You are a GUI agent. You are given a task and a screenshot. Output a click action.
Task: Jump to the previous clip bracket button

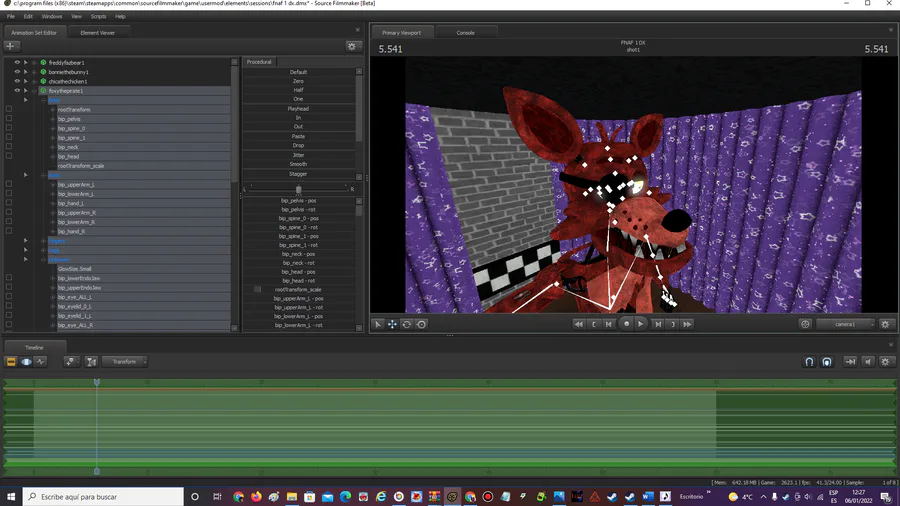point(593,324)
